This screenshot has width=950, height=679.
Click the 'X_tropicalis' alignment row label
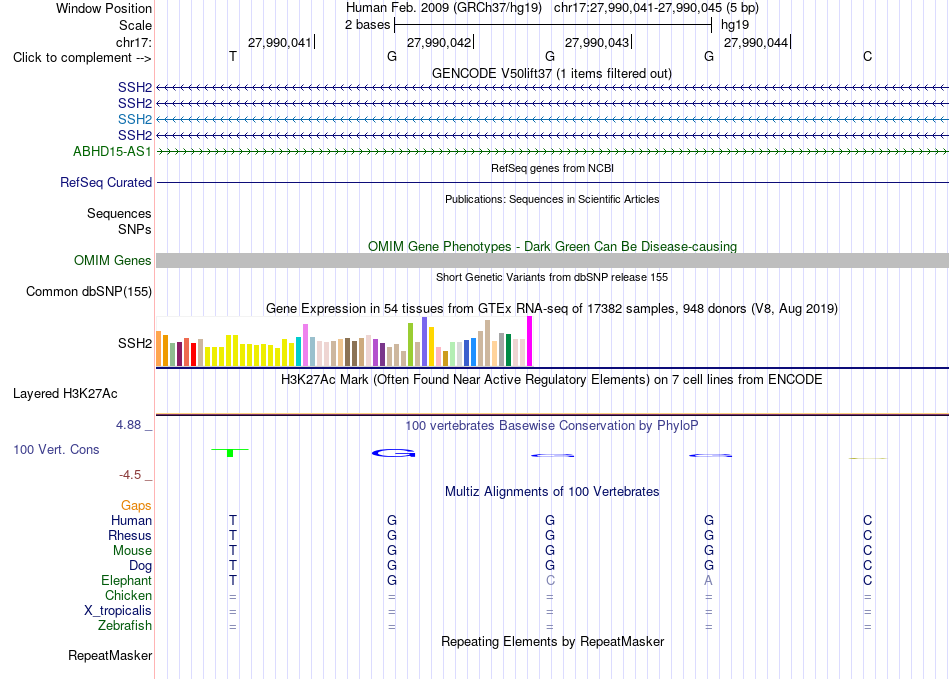click(118, 611)
